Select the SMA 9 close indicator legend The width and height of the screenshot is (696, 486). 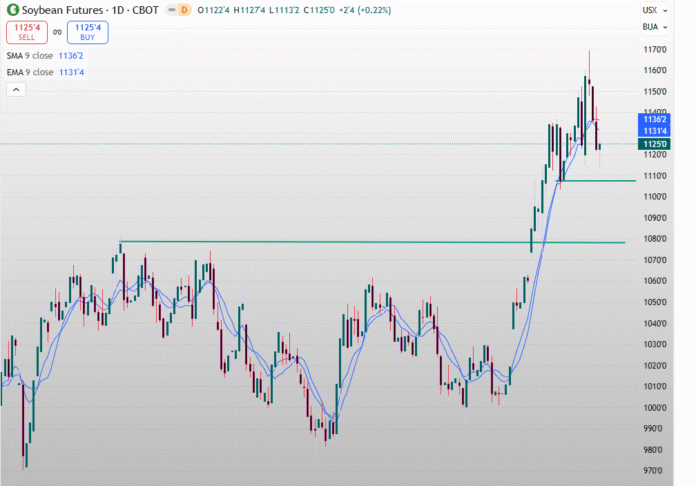tap(30, 56)
